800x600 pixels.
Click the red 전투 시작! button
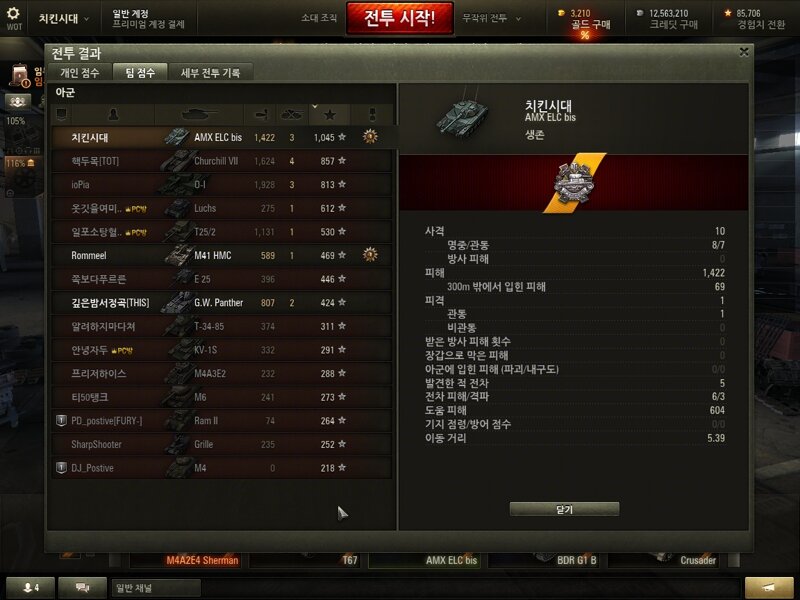[x=399, y=18]
